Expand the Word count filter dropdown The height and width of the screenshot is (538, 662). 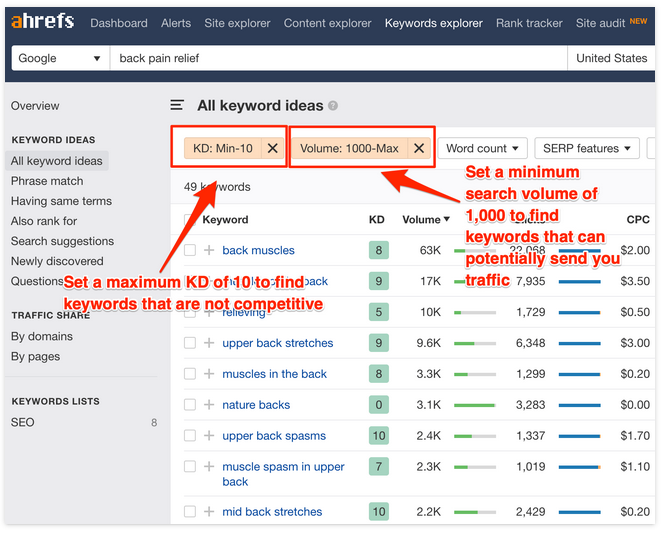[x=483, y=148]
